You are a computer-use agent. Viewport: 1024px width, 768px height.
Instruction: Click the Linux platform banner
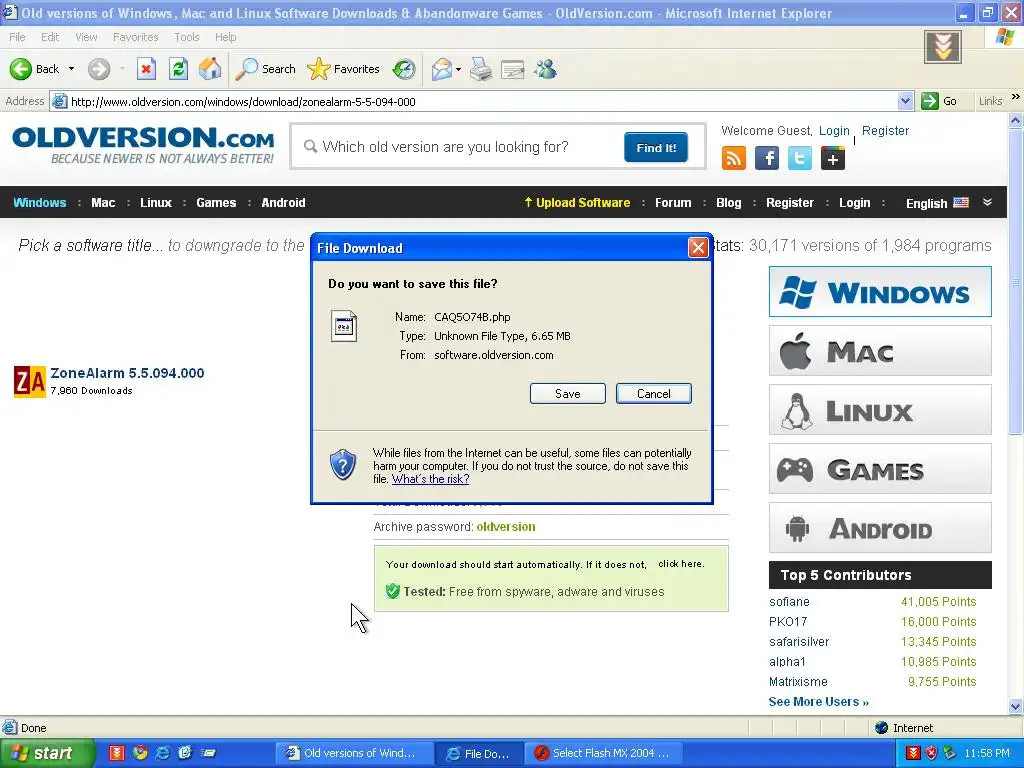[x=880, y=410]
